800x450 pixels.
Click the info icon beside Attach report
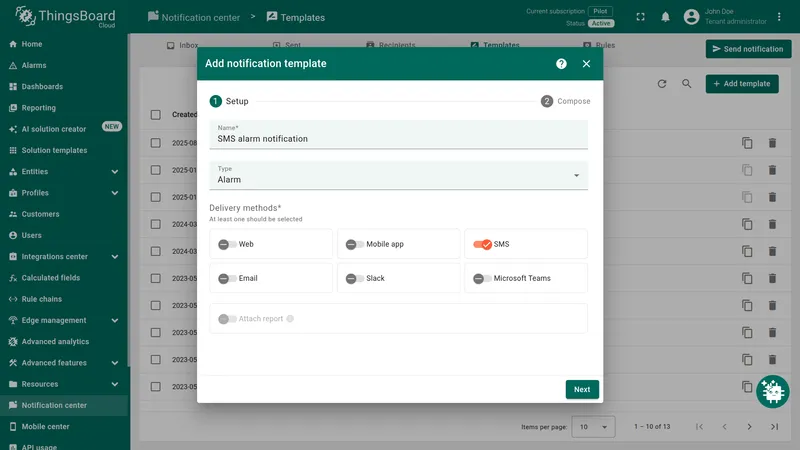point(290,319)
